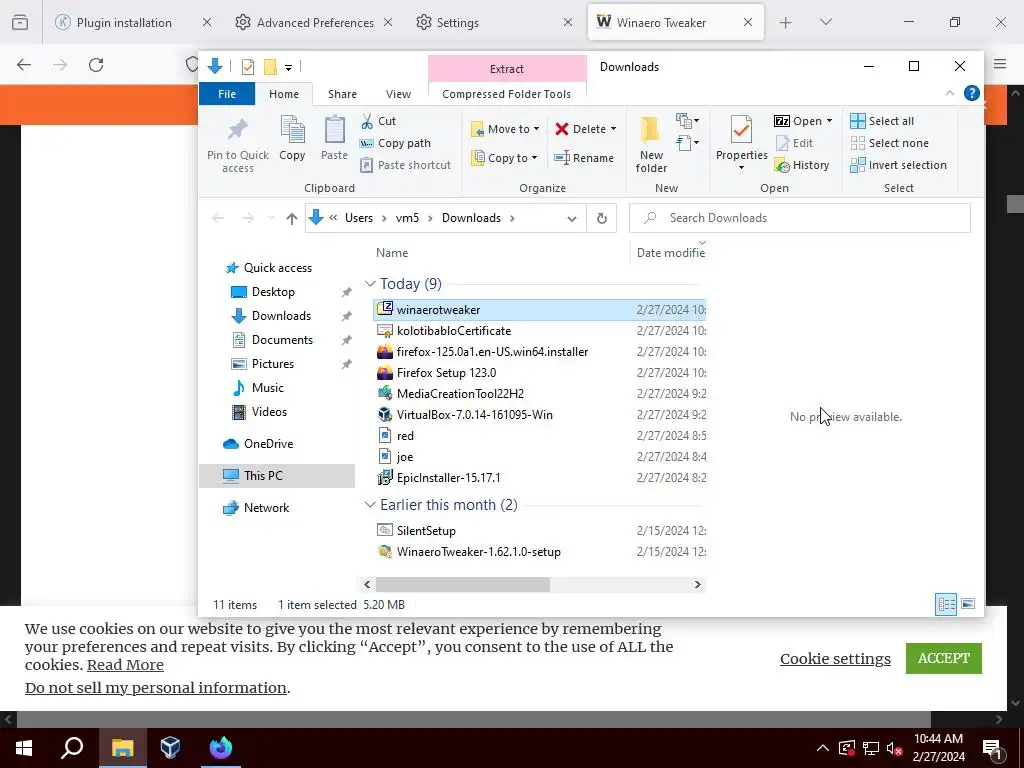This screenshot has height=768, width=1024.
Task: Open Documents in navigation pane
Action: click(x=282, y=340)
